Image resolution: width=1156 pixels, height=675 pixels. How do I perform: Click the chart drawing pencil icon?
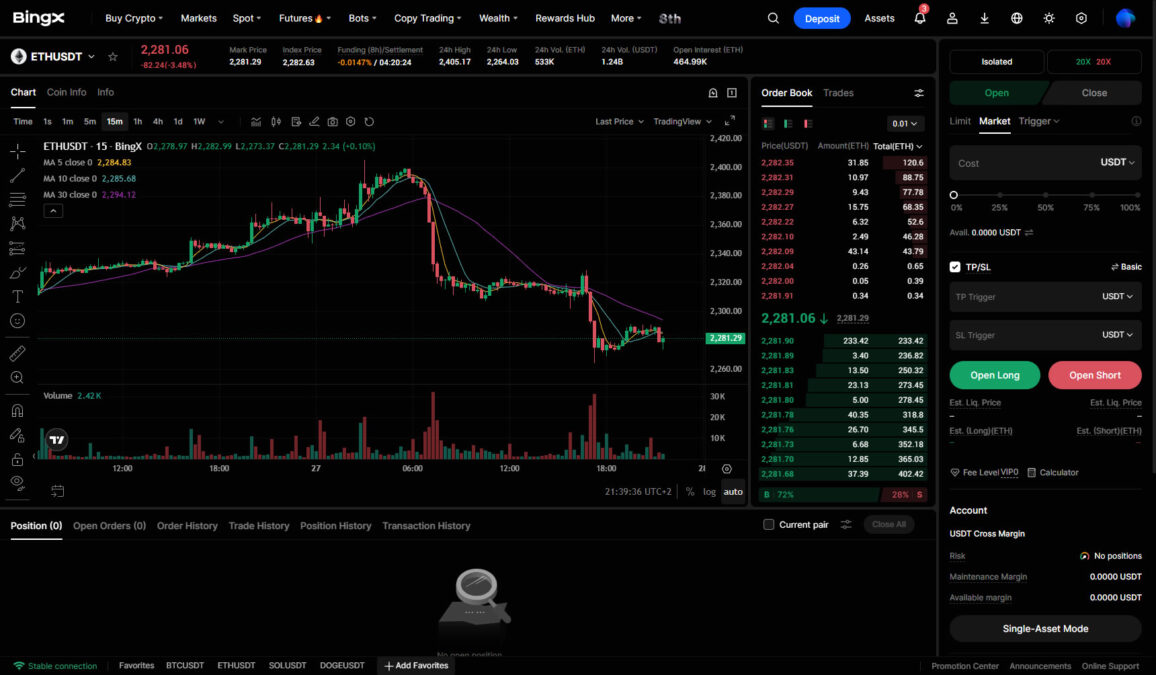point(314,122)
